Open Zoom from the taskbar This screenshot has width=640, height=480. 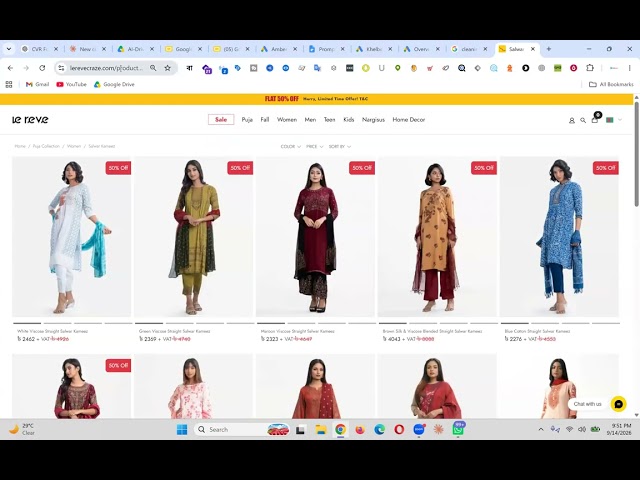[x=419, y=429]
